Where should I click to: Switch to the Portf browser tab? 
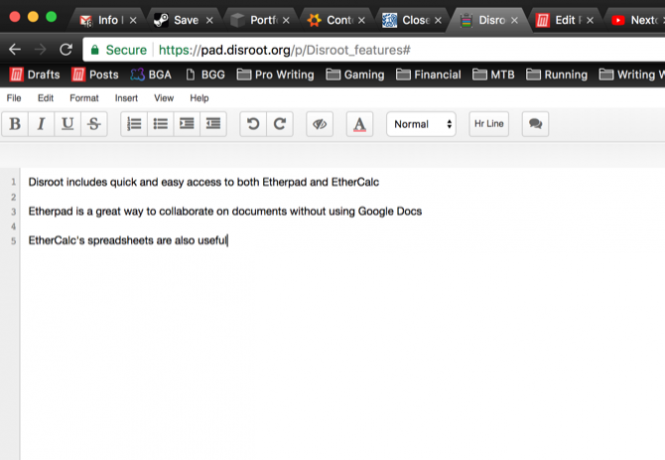(259, 20)
